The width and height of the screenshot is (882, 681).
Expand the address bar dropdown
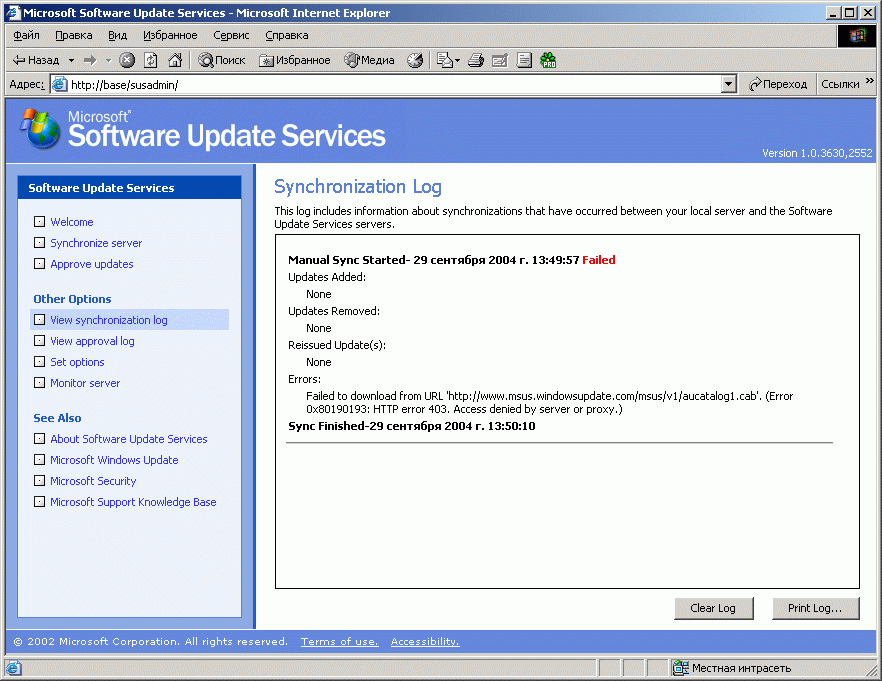coord(728,84)
